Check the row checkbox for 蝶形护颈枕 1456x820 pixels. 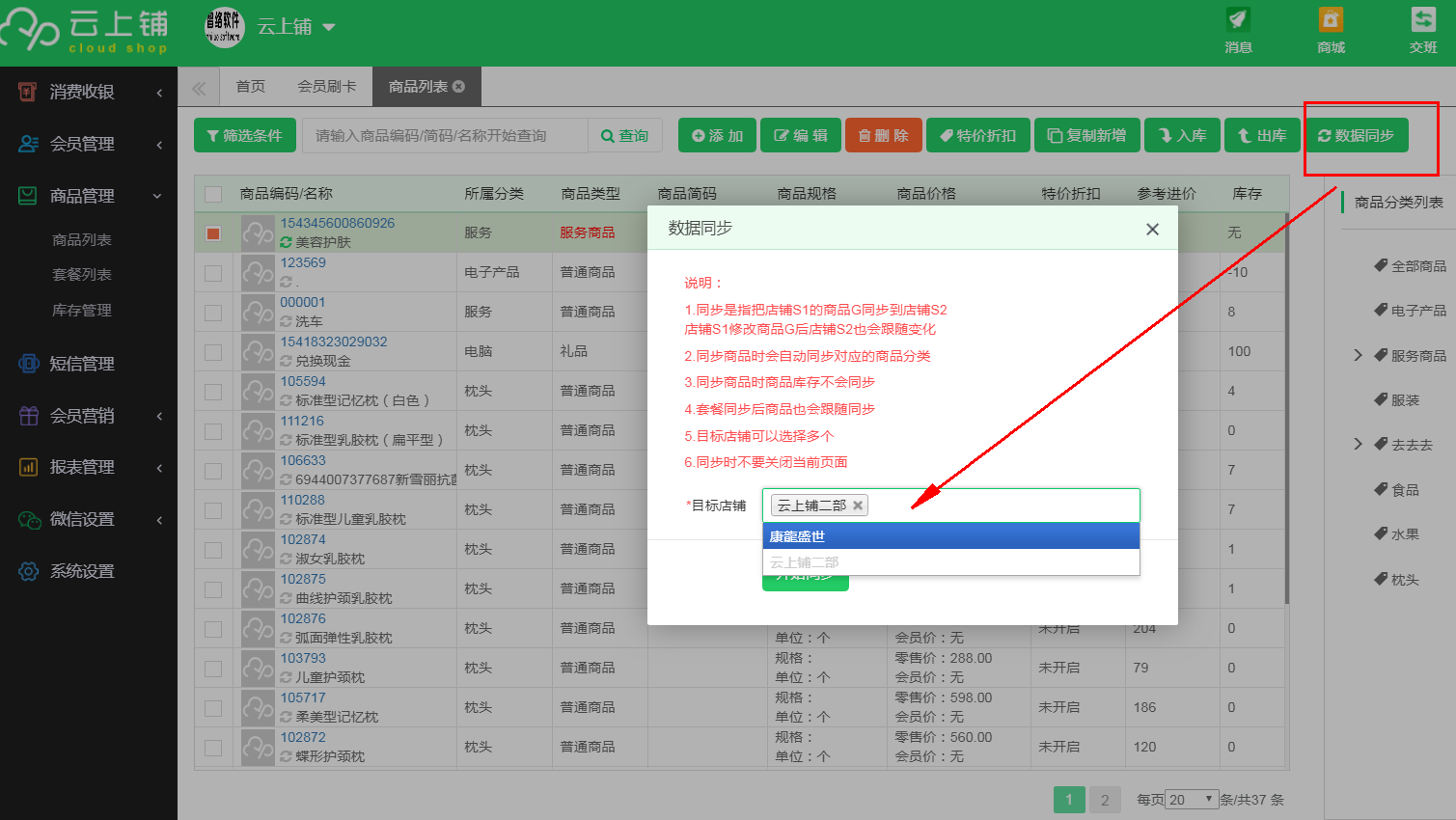[x=213, y=748]
